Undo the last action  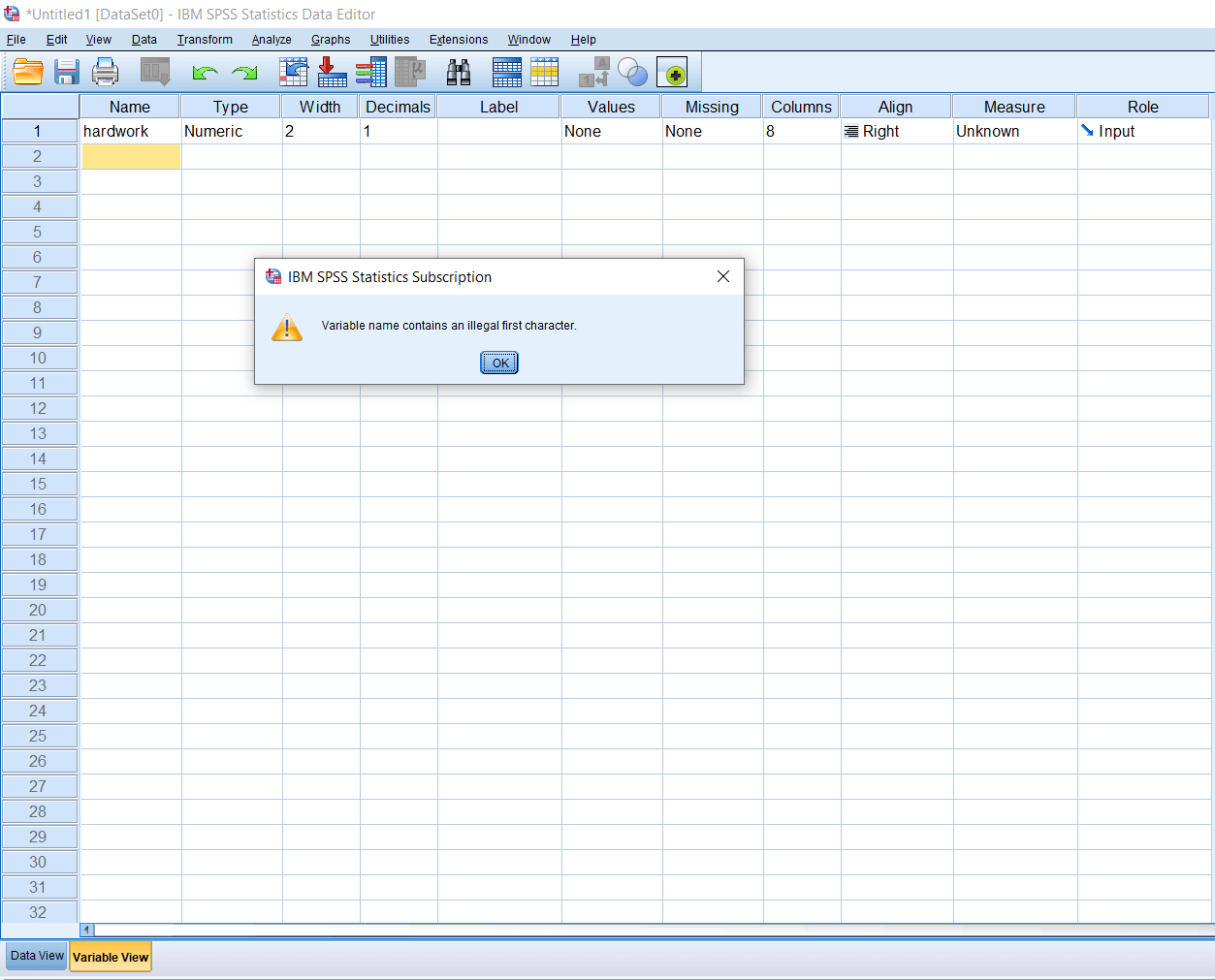coord(204,72)
